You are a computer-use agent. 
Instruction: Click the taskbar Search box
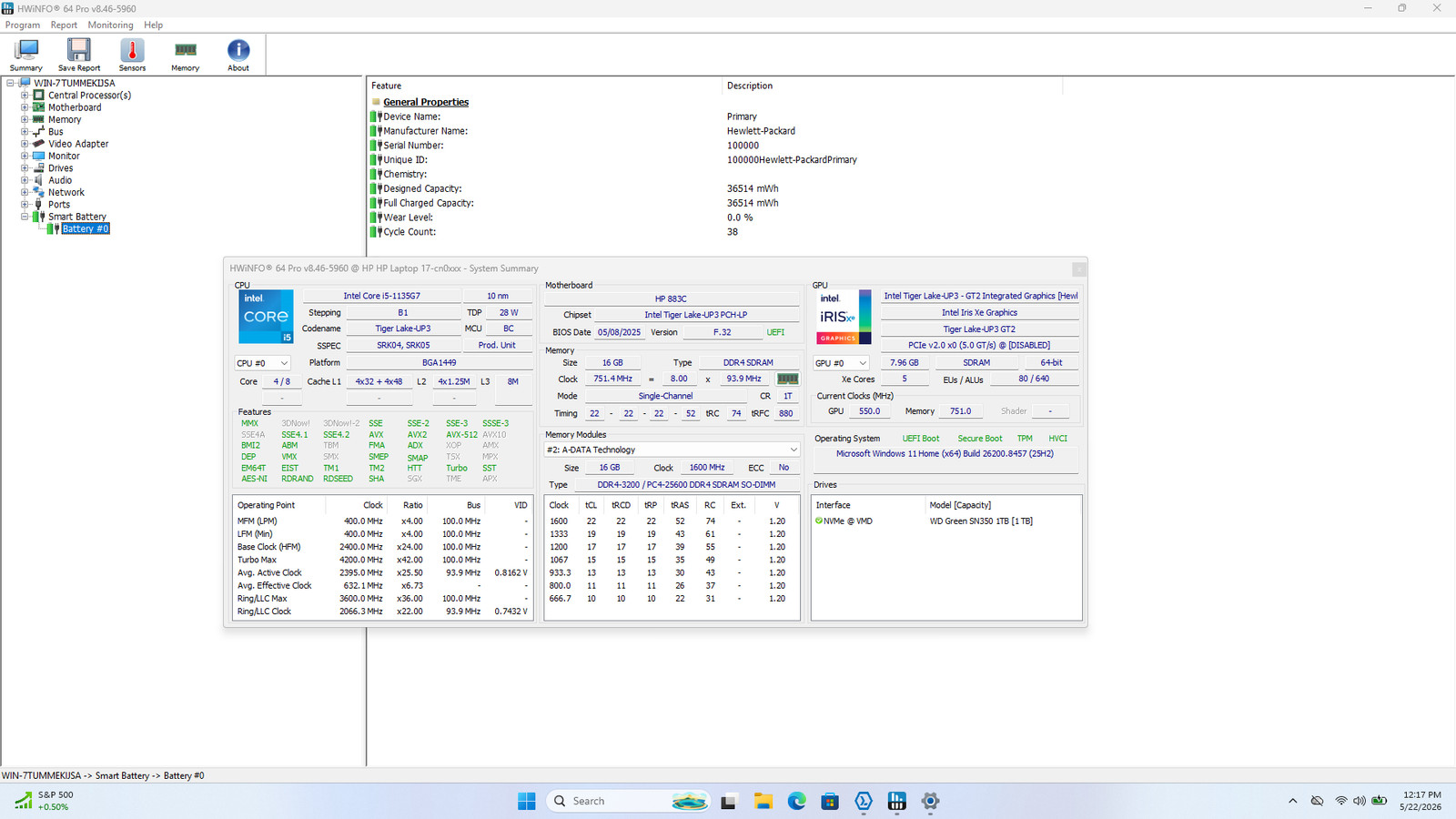point(628,801)
